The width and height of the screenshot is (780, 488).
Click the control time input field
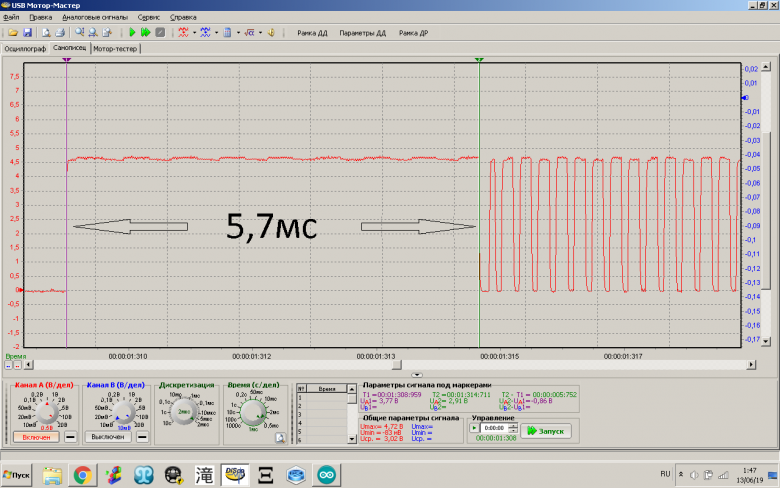point(492,430)
